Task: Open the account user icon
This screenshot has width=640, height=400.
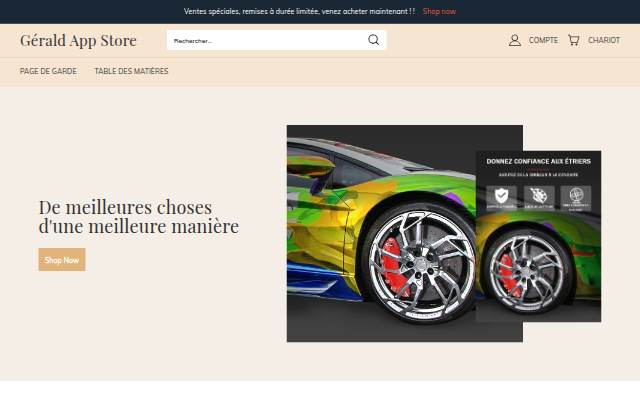Action: pyautogui.click(x=515, y=40)
